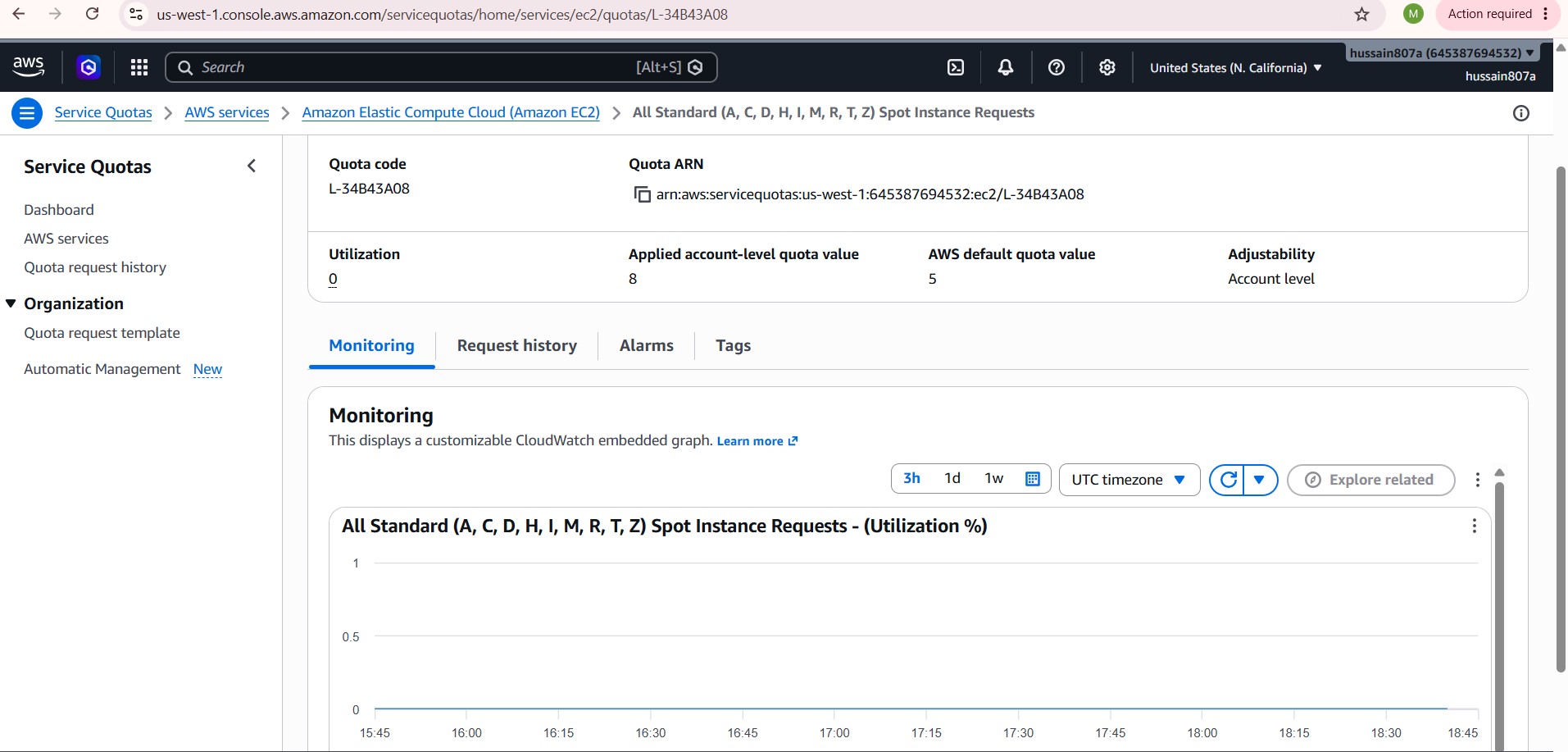Switch to the Request history tab
Image resolution: width=1568 pixels, height=752 pixels.
click(517, 346)
